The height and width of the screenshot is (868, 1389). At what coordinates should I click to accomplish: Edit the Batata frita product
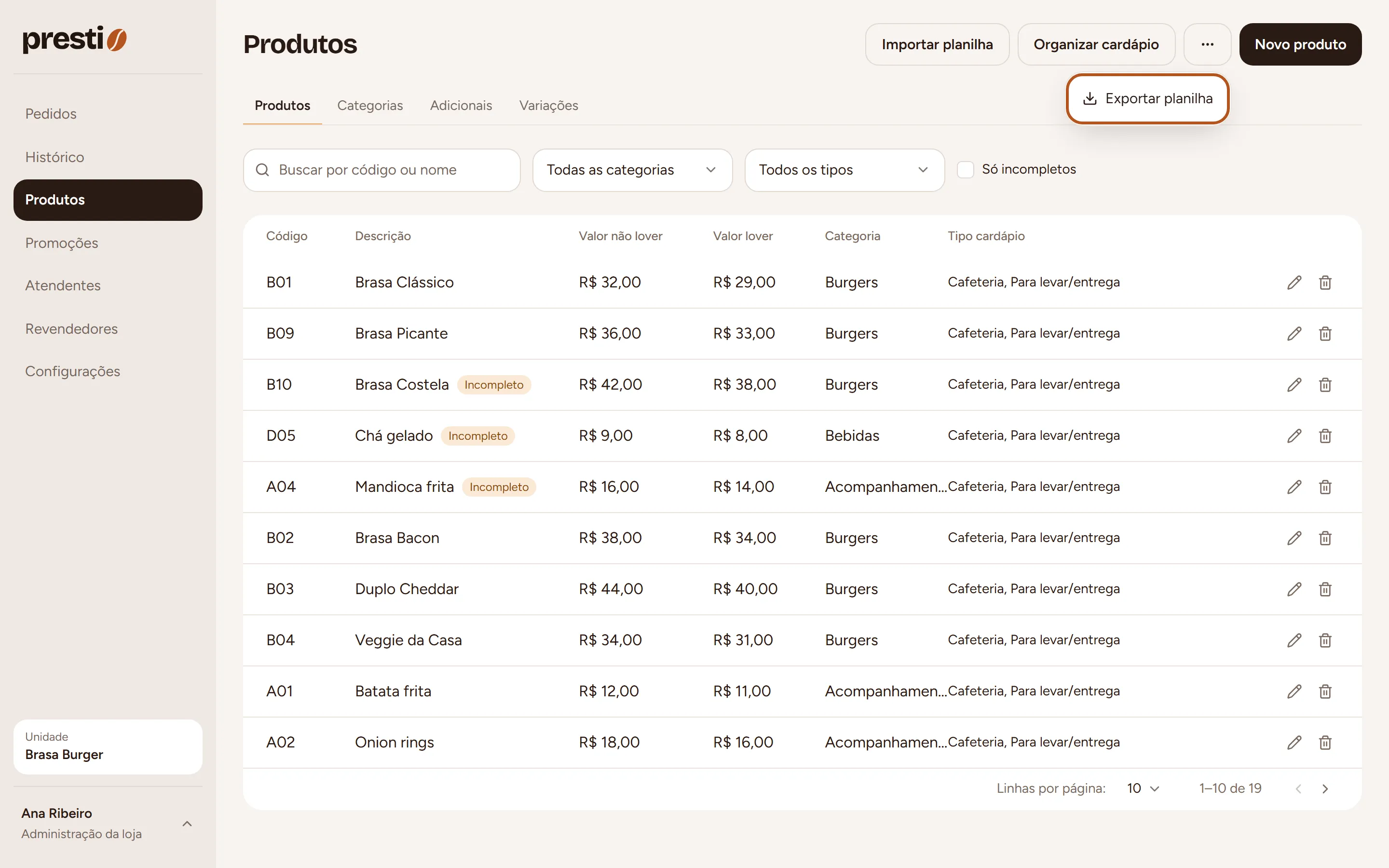[x=1294, y=691]
